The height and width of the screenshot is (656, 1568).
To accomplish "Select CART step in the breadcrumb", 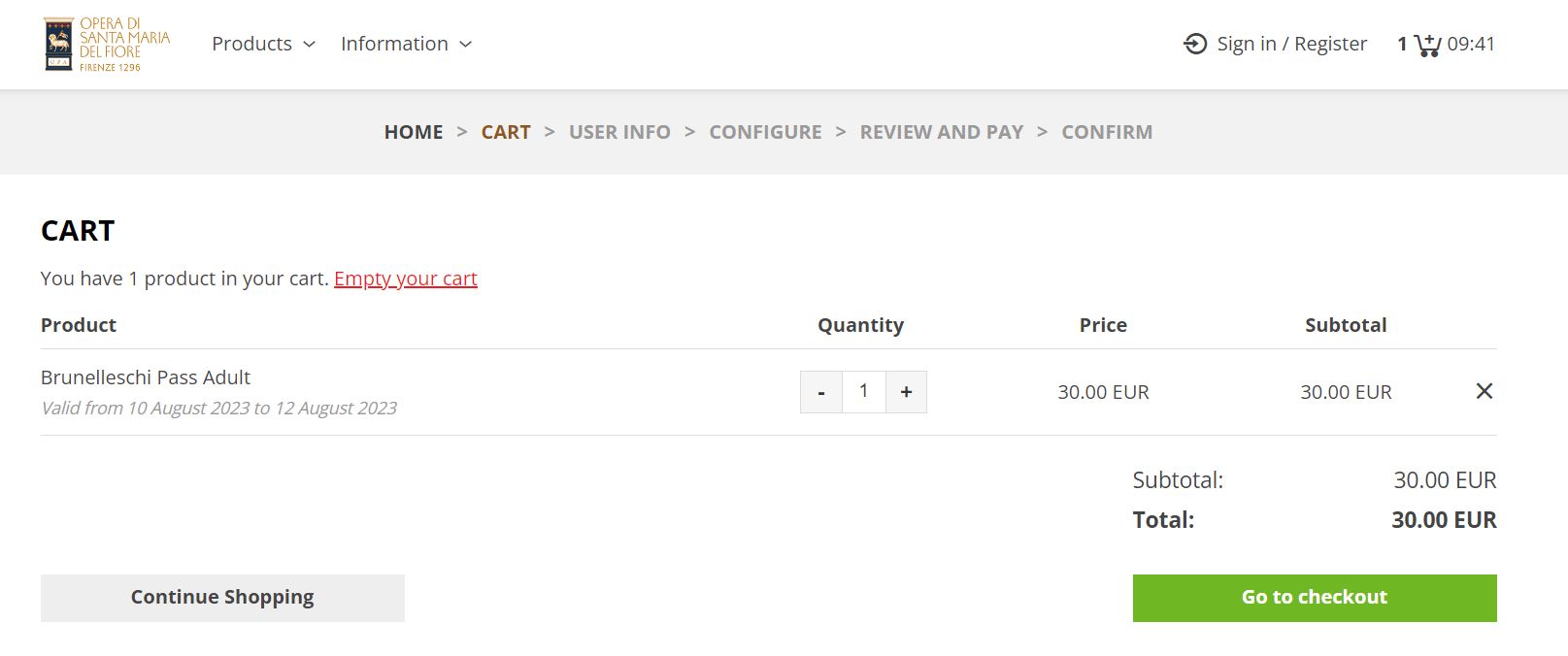I will pyautogui.click(x=506, y=132).
